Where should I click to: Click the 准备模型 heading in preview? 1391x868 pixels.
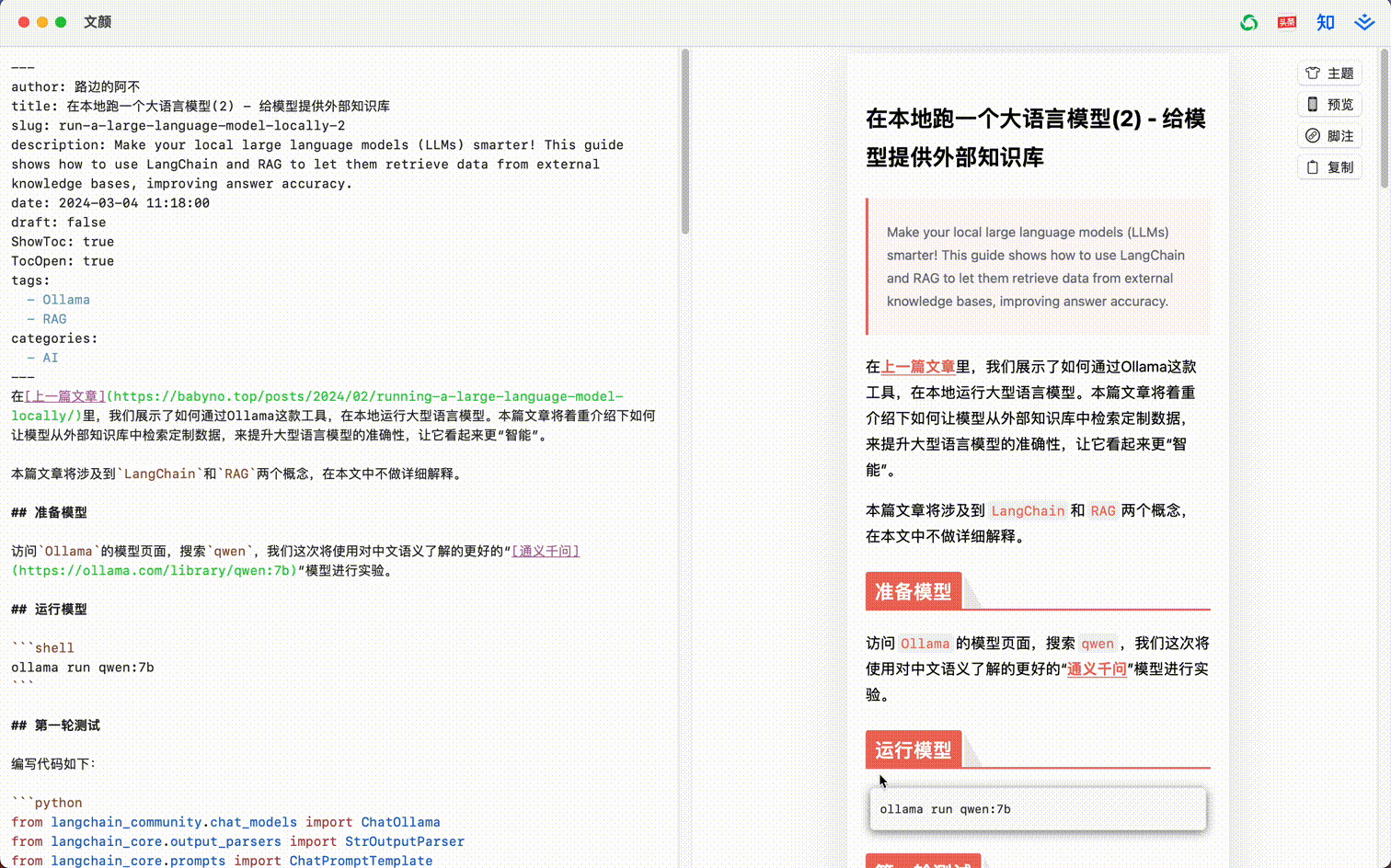[913, 591]
